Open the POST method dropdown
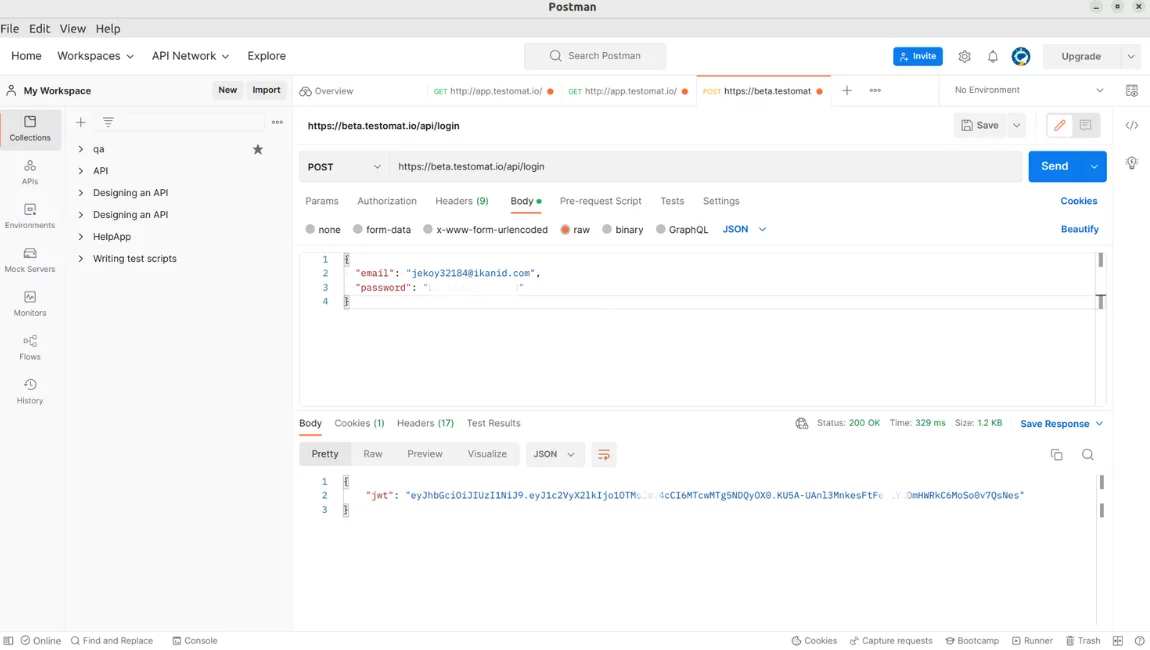The height and width of the screenshot is (650, 1150). tap(344, 167)
